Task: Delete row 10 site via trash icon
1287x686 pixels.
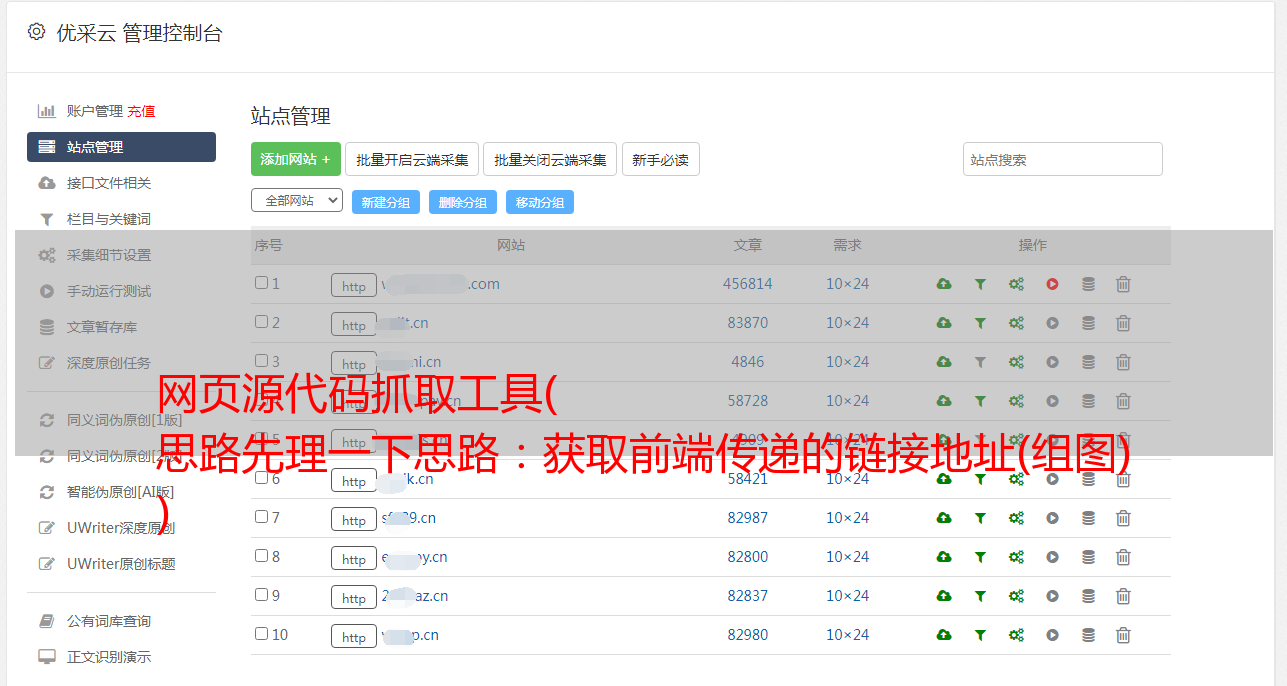Action: pyautogui.click(x=1123, y=635)
